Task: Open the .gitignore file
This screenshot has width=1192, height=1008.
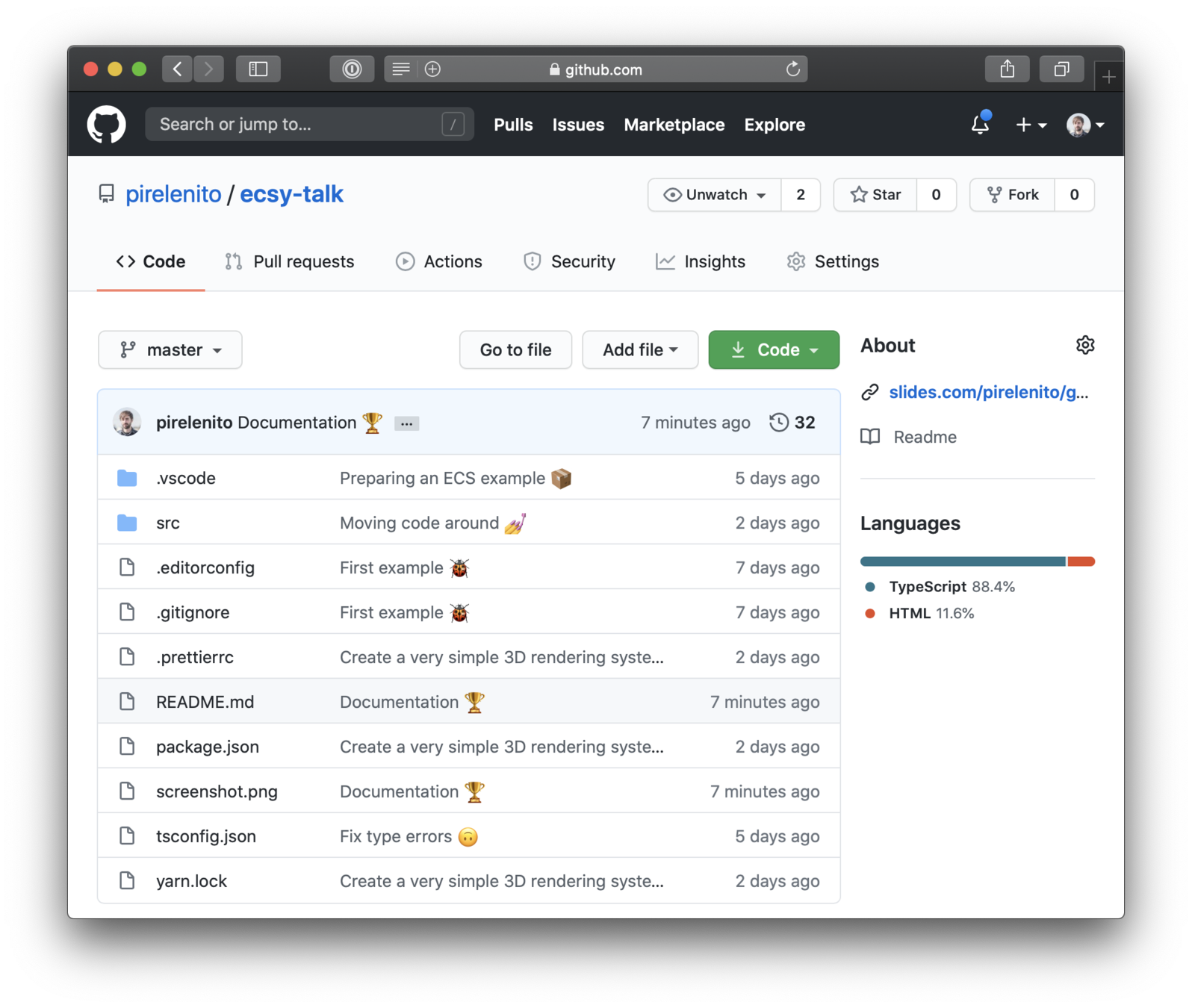Action: [193, 612]
